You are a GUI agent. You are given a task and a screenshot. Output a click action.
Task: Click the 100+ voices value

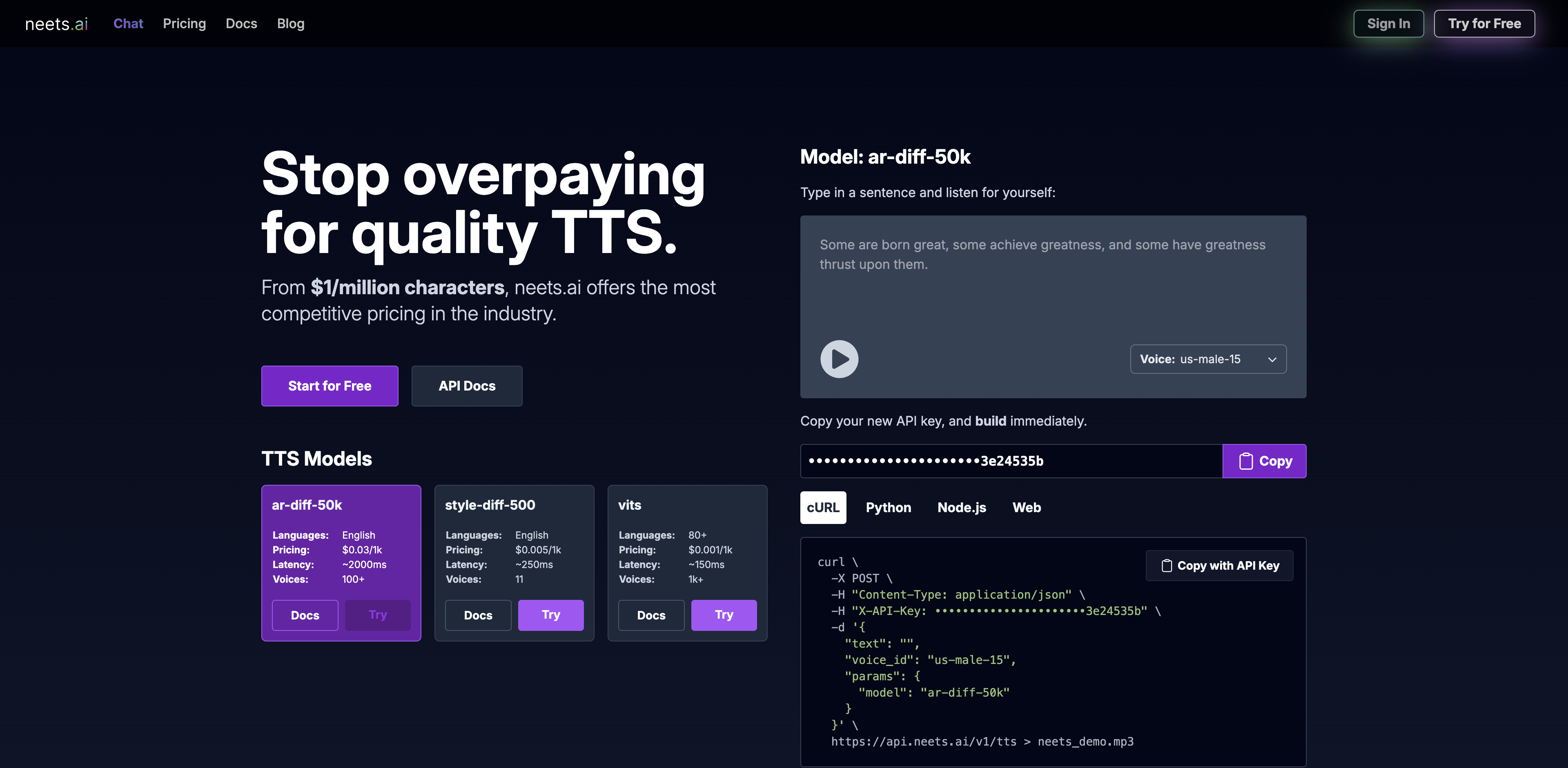coord(353,579)
